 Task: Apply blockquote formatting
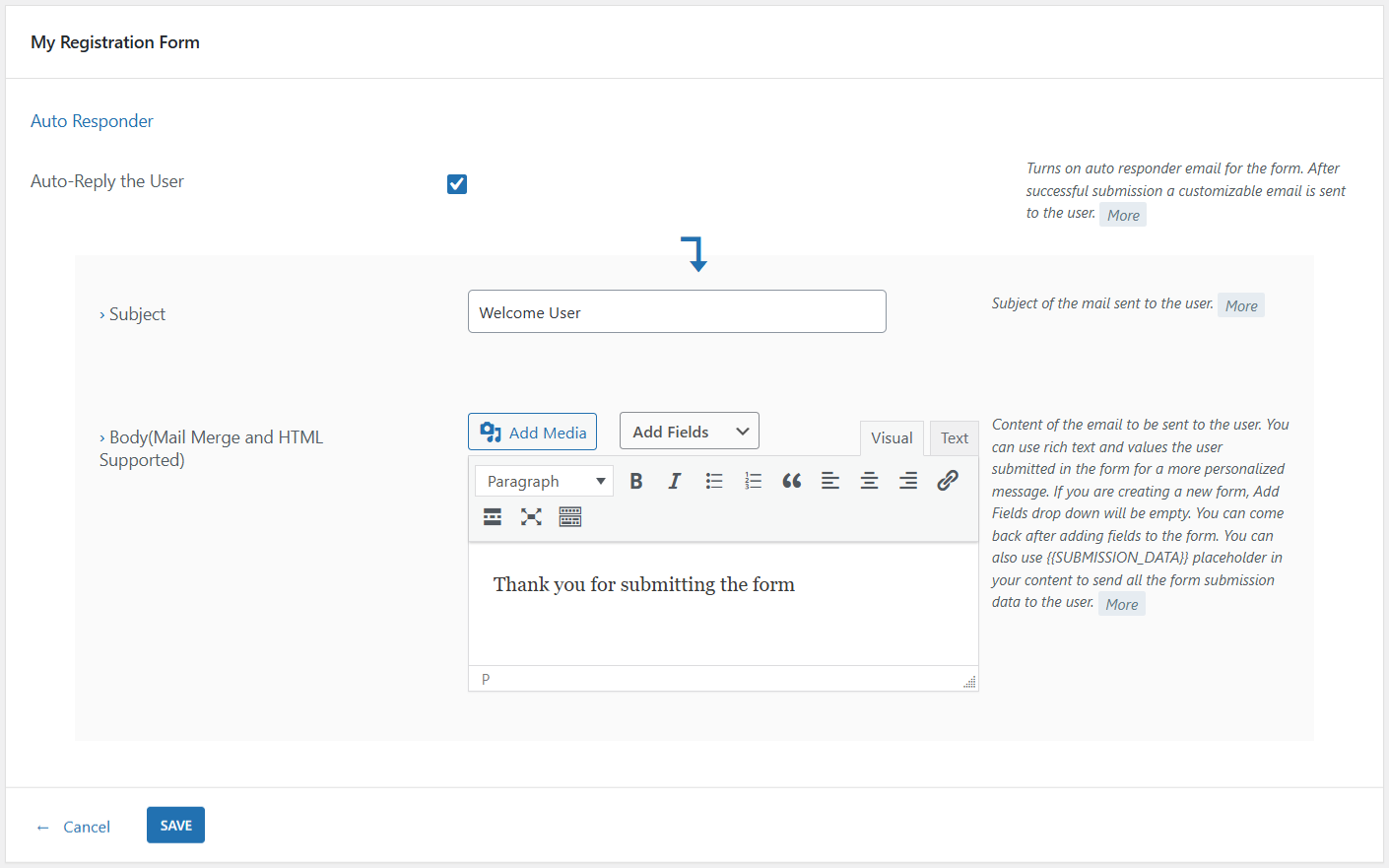tap(792, 481)
